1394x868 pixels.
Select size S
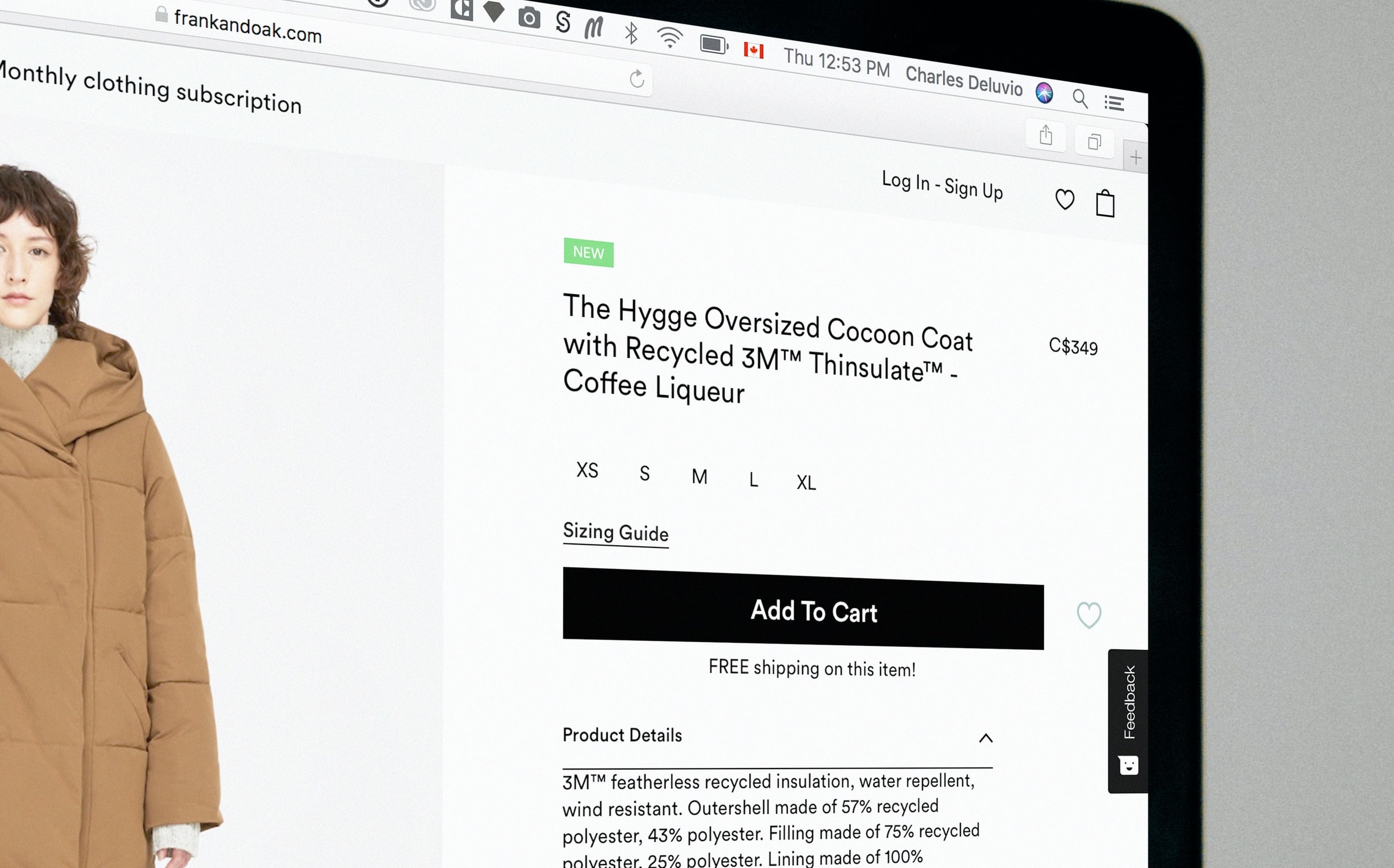(644, 474)
